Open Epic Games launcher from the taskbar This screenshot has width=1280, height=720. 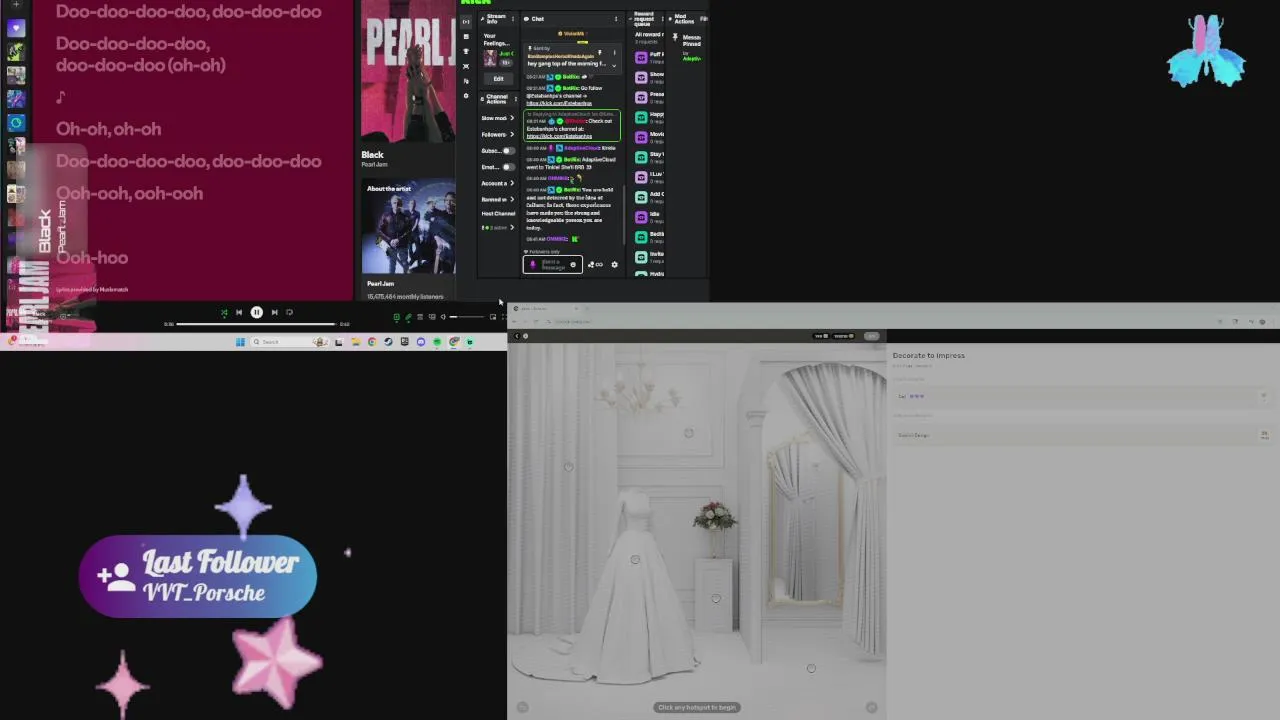[404, 342]
